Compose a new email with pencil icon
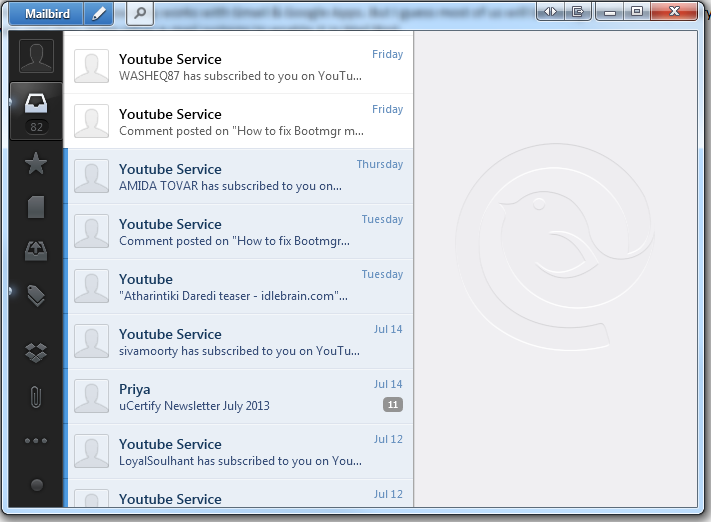Screen dimensions: 711x522 tap(98, 14)
